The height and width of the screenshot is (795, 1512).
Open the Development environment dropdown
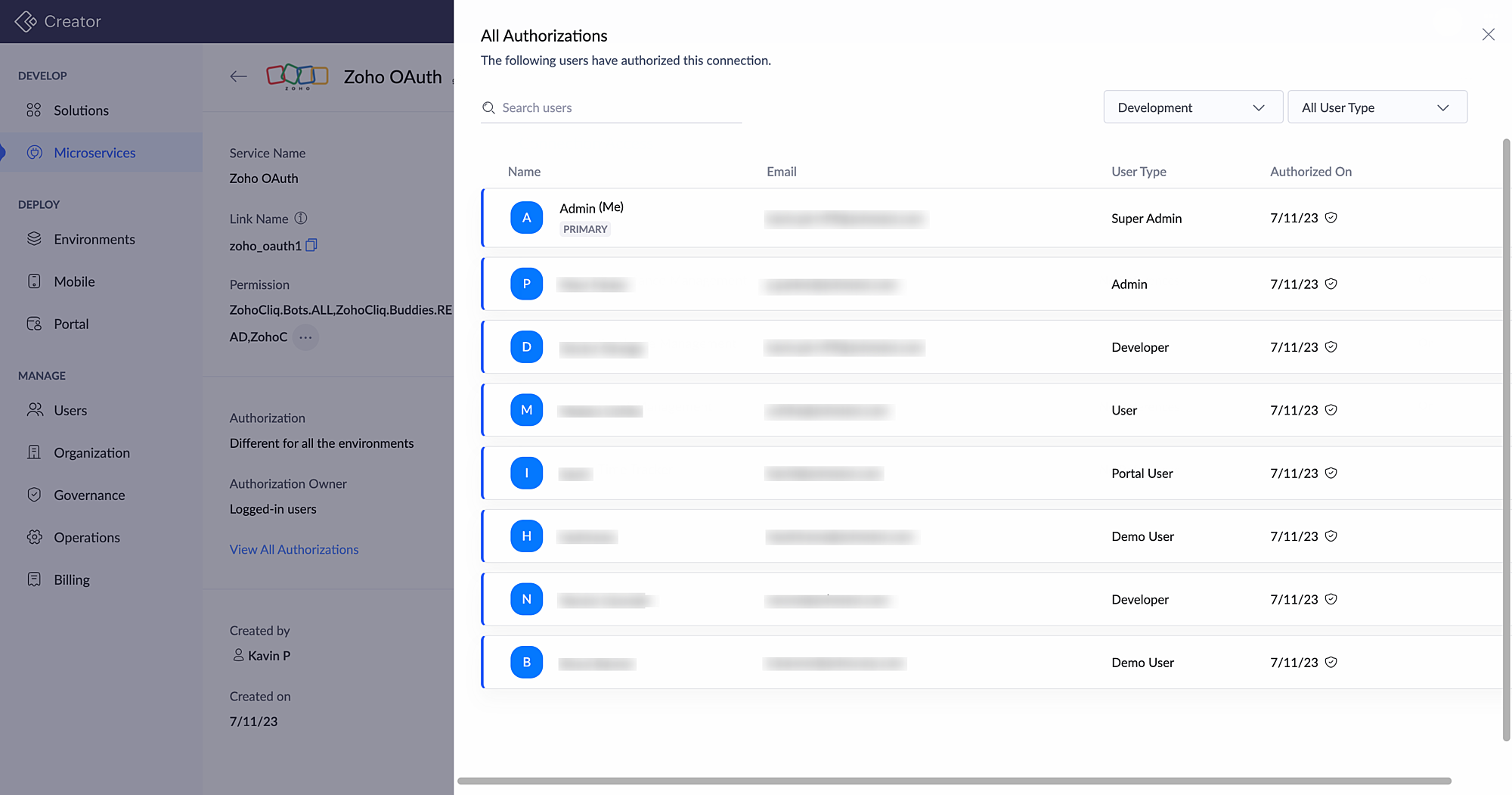(x=1192, y=107)
